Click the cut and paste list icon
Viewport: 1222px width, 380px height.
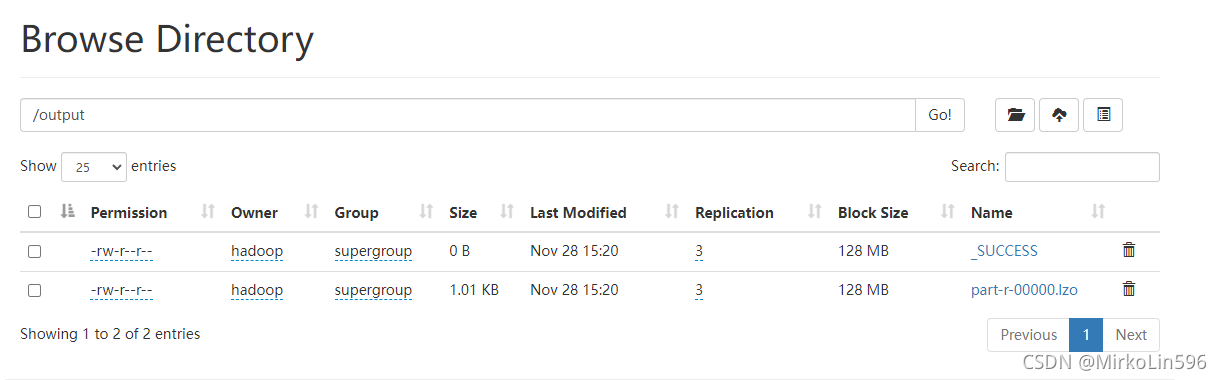(x=1103, y=115)
